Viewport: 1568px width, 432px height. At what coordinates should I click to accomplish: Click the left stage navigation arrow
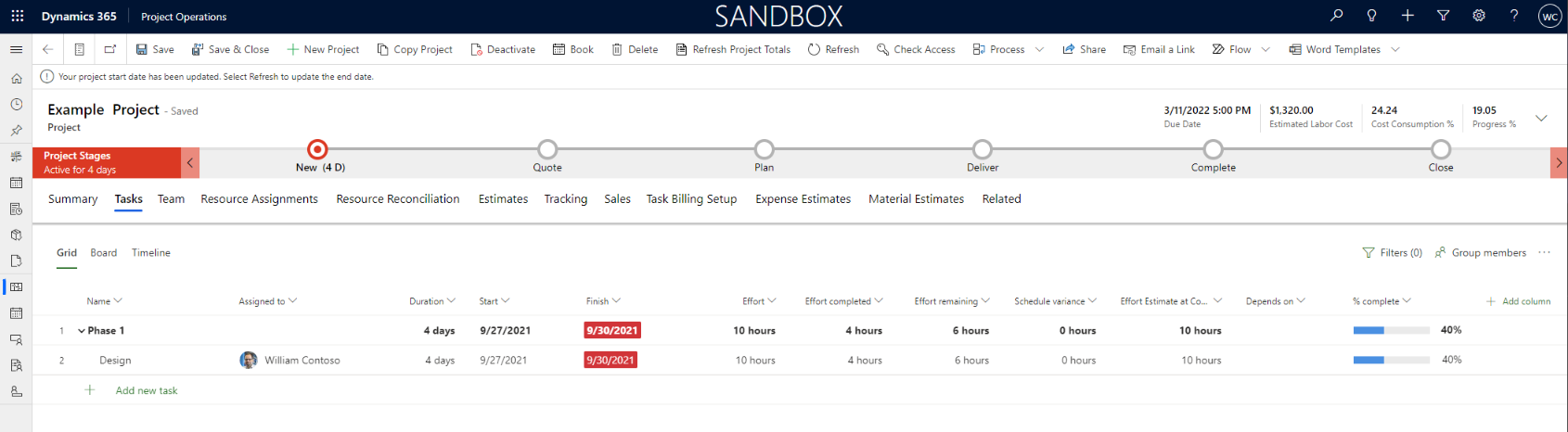click(x=190, y=162)
